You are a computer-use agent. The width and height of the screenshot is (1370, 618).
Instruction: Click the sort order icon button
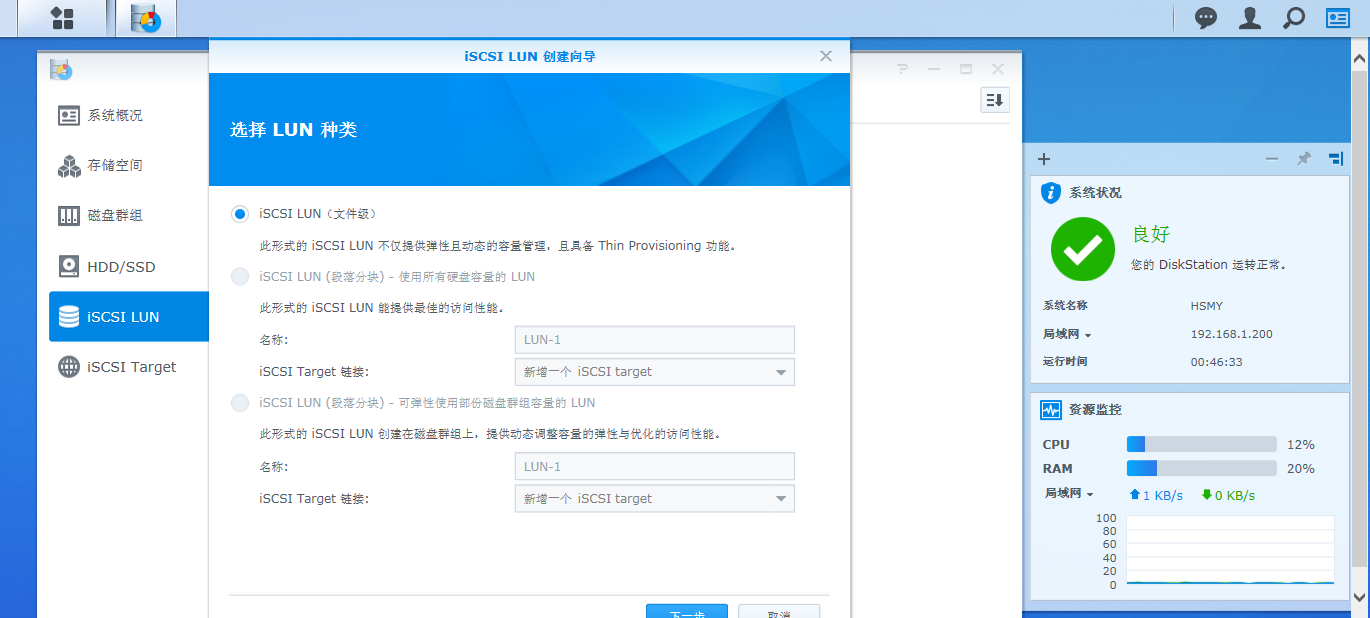coord(994,100)
